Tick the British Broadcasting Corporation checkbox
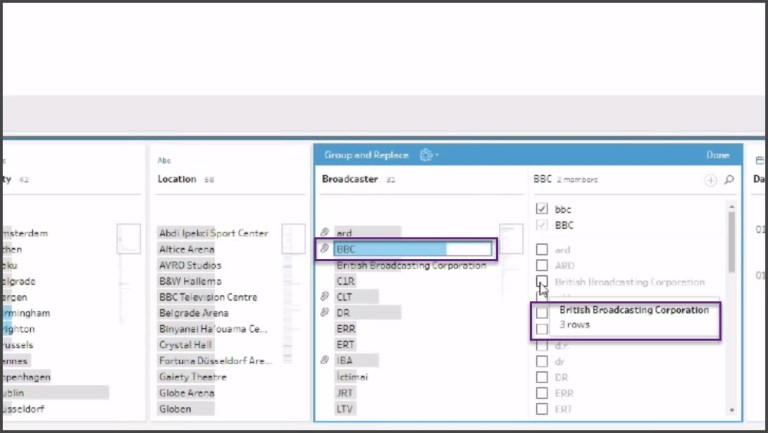This screenshot has height=433, width=768. pos(542,282)
